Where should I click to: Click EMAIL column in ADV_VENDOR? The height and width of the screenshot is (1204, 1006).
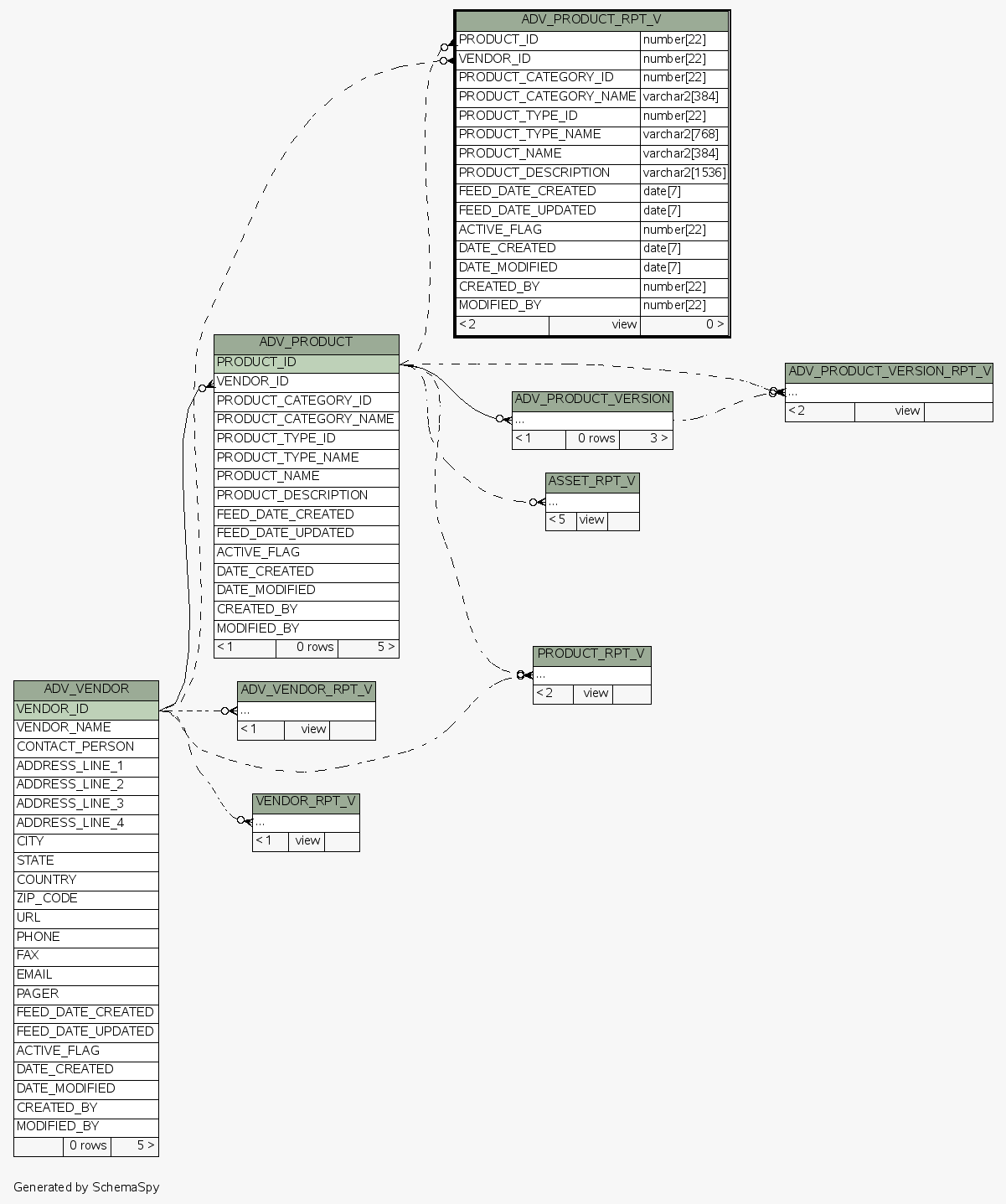(x=86, y=975)
